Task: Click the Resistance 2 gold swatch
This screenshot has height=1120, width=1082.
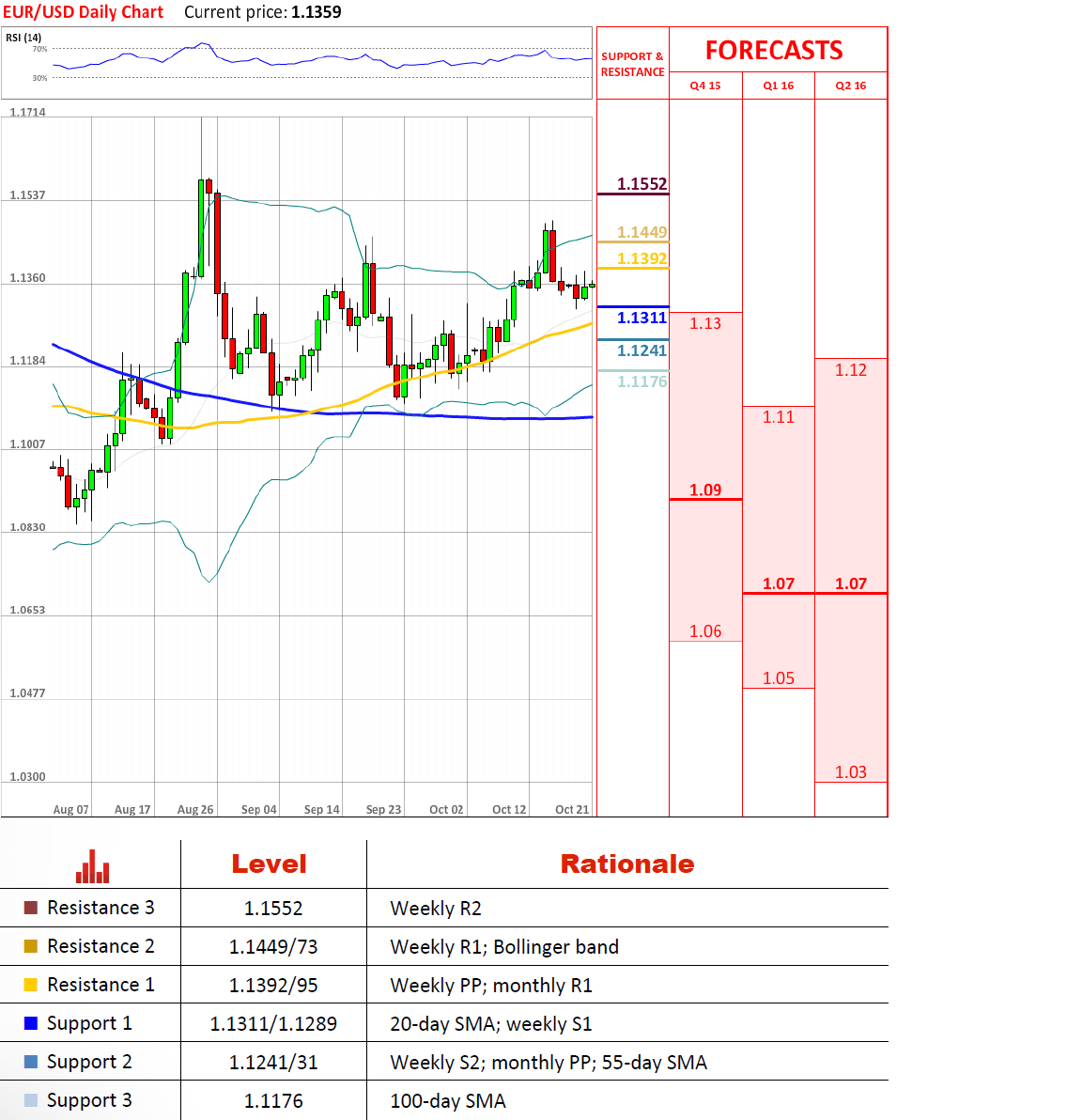Action: pos(31,946)
